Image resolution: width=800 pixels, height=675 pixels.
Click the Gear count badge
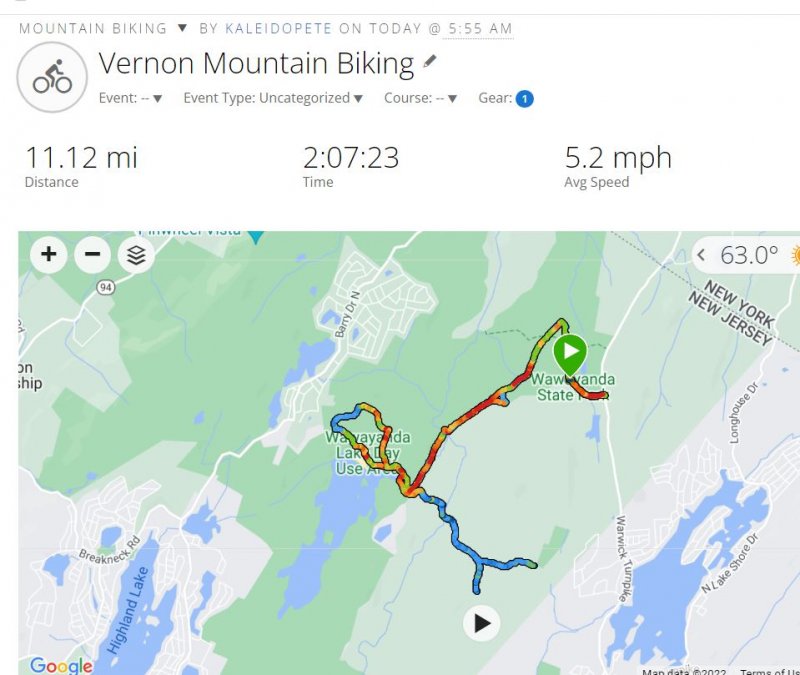(x=524, y=99)
